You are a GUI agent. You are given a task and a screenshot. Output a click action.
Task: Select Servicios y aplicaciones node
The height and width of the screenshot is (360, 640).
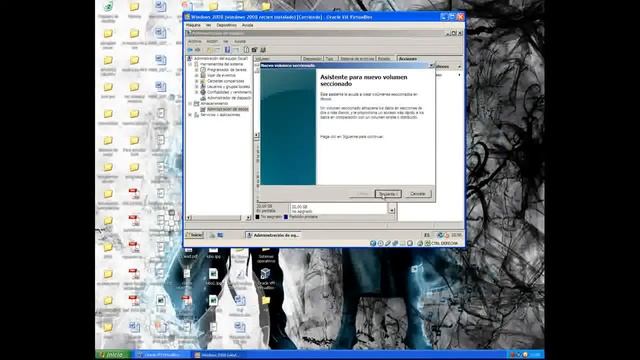[x=220, y=115]
